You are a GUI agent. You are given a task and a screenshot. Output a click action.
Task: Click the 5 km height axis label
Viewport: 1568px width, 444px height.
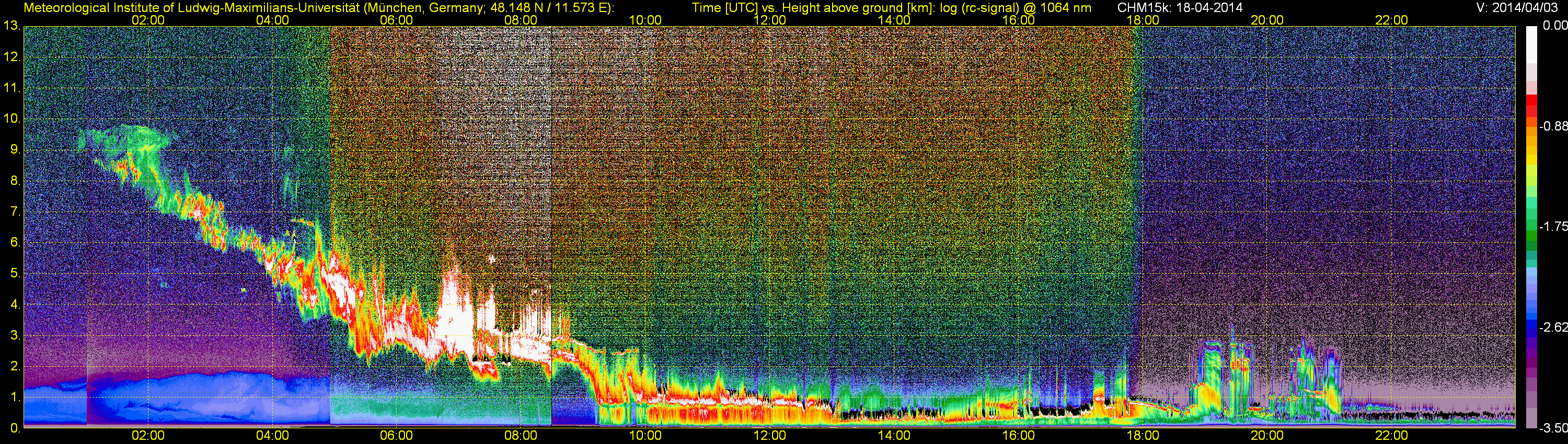pos(15,273)
